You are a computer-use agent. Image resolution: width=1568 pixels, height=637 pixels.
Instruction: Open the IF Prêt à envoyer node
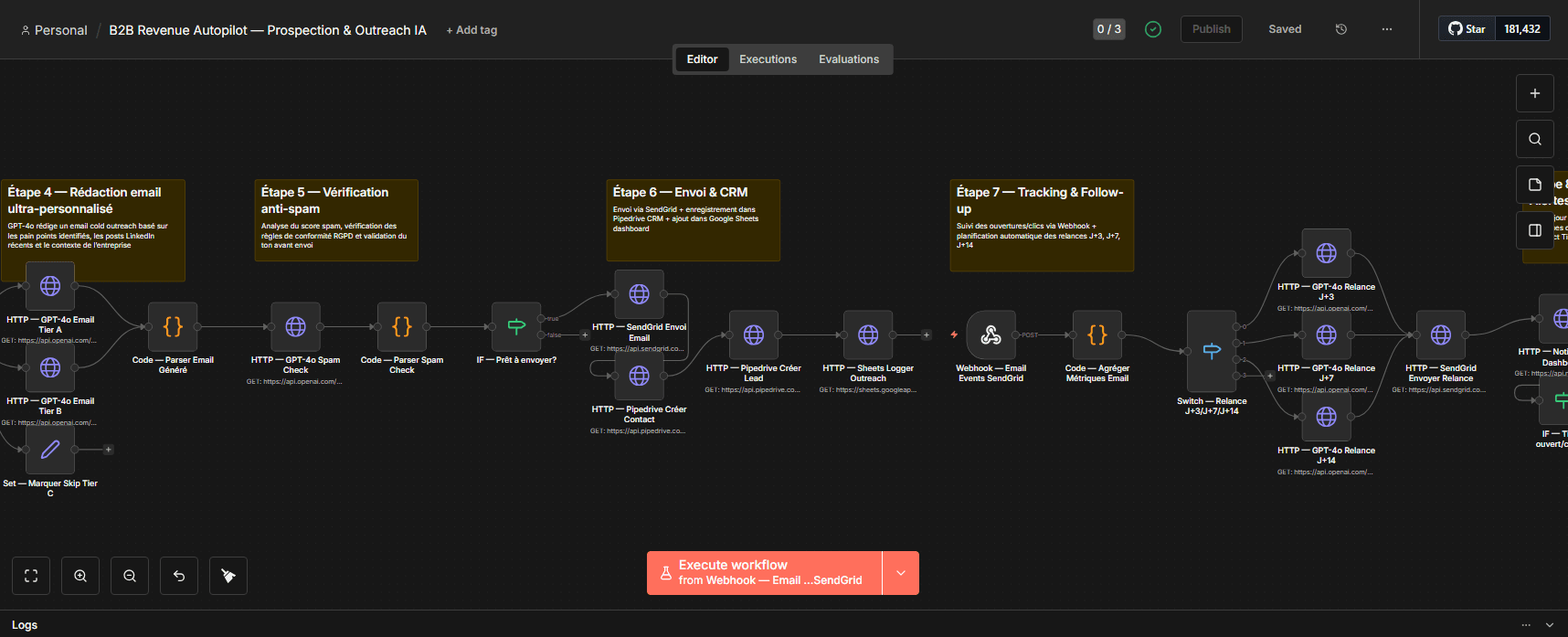516,326
